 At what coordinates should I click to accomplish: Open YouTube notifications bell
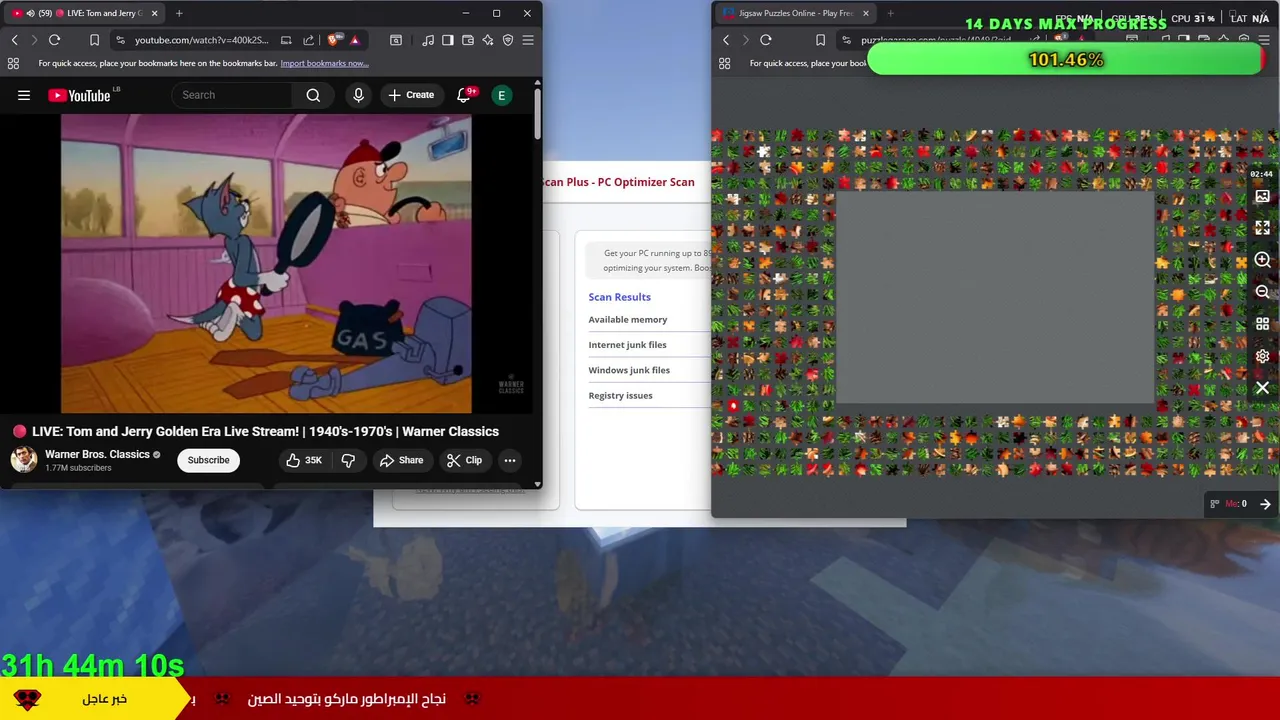click(464, 95)
